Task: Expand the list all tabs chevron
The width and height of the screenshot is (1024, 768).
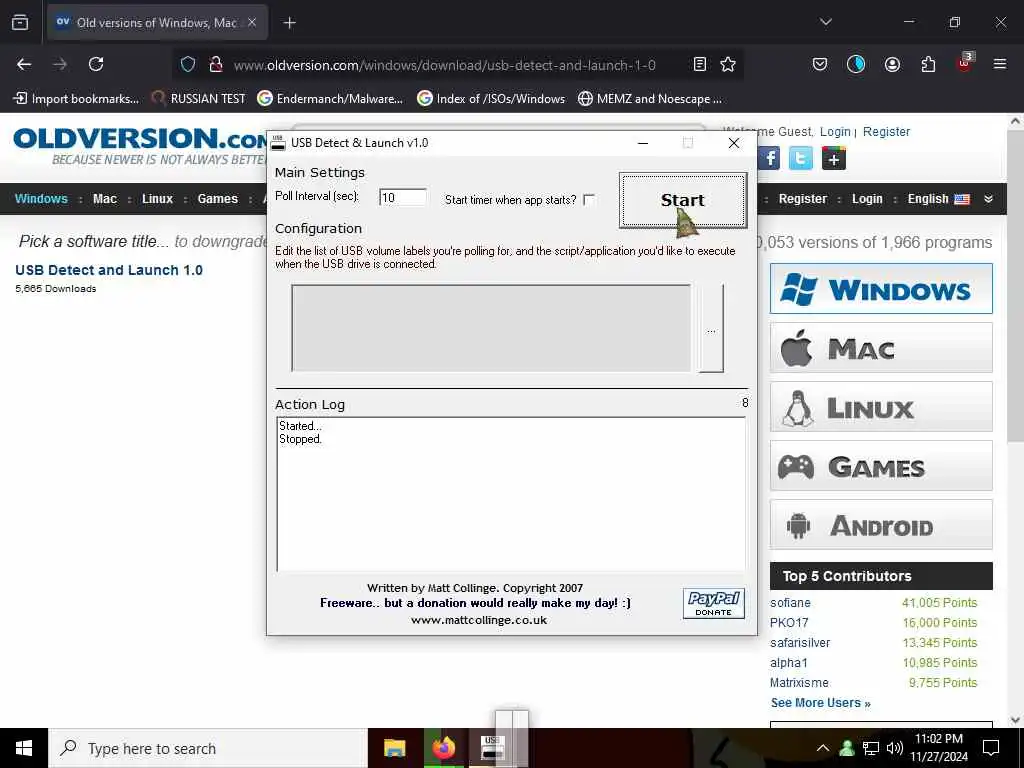Action: (826, 22)
